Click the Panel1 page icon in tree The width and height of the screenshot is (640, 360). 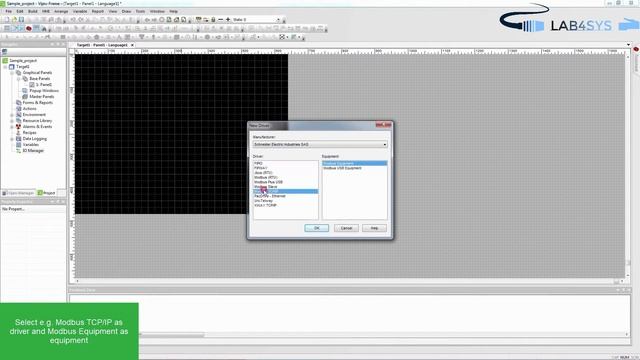pyautogui.click(x=32, y=84)
